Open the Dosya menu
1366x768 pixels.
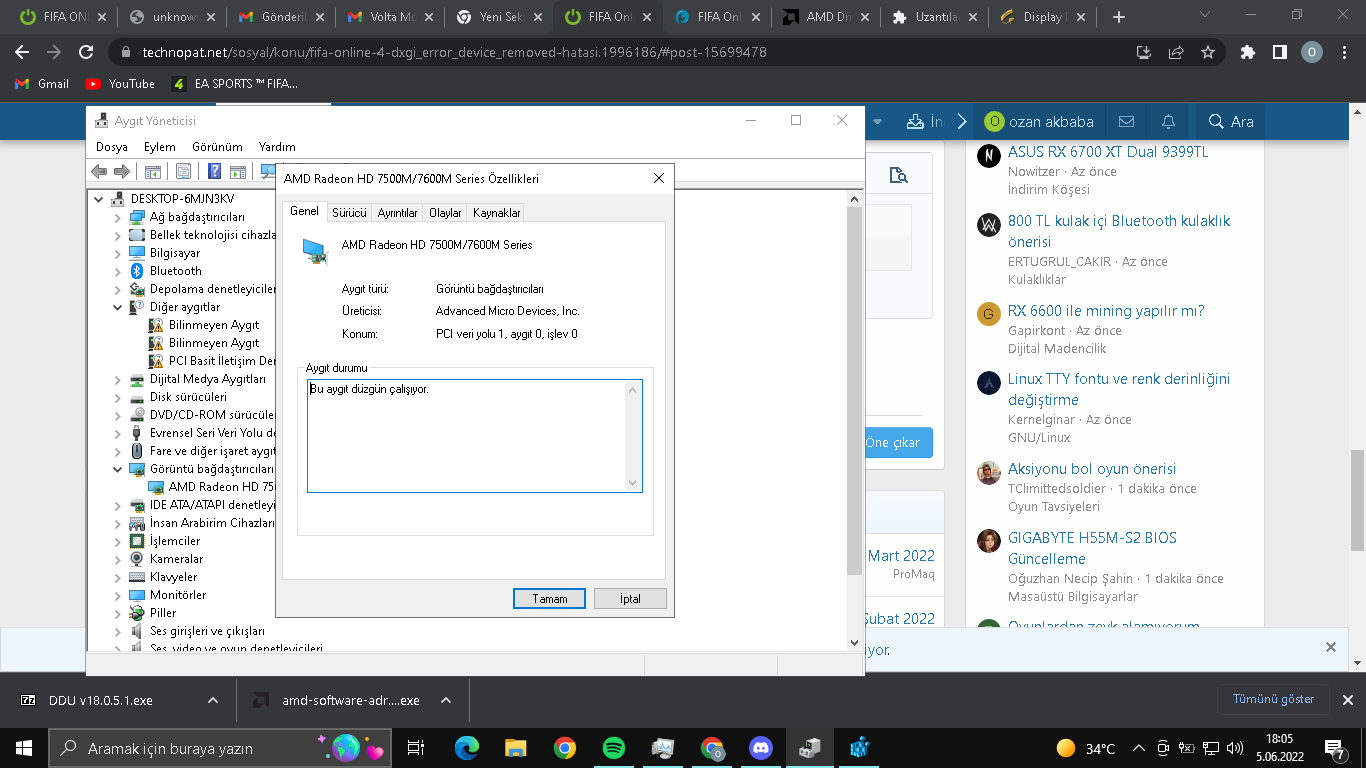112,147
